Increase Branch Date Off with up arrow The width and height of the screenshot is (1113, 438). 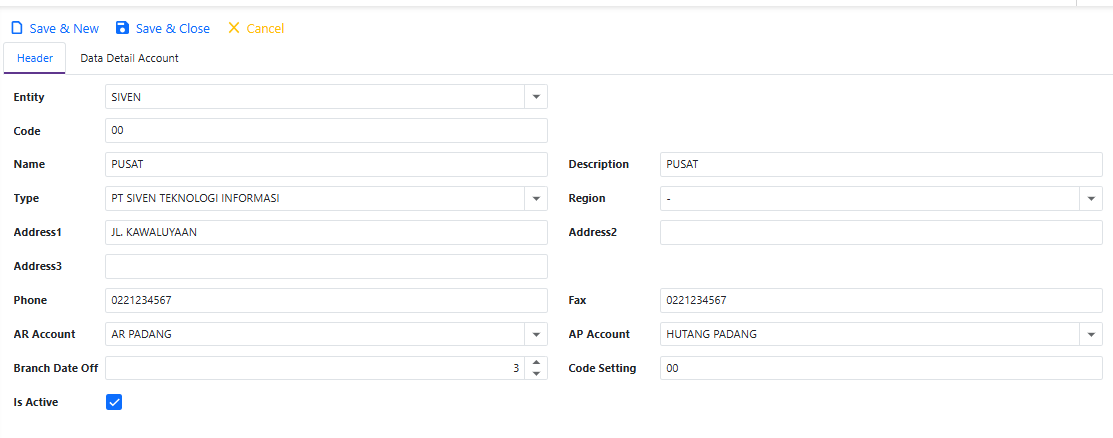tap(536, 363)
